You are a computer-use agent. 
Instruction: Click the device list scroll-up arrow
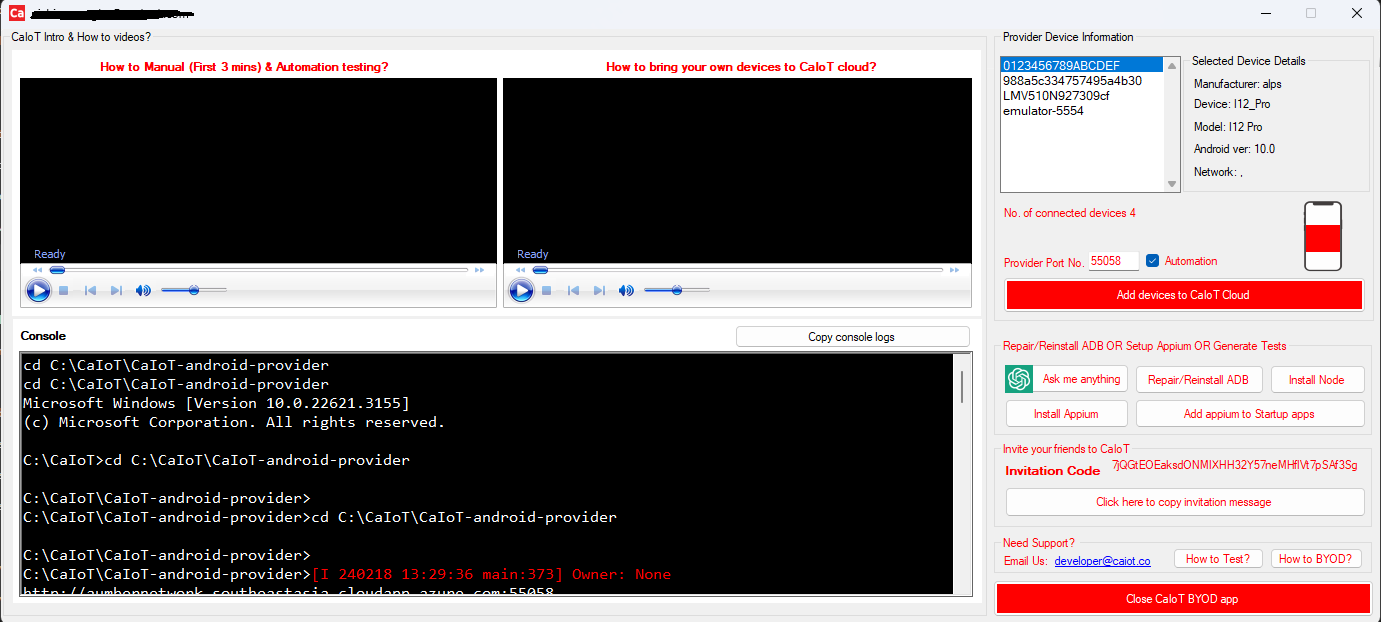tap(1173, 66)
